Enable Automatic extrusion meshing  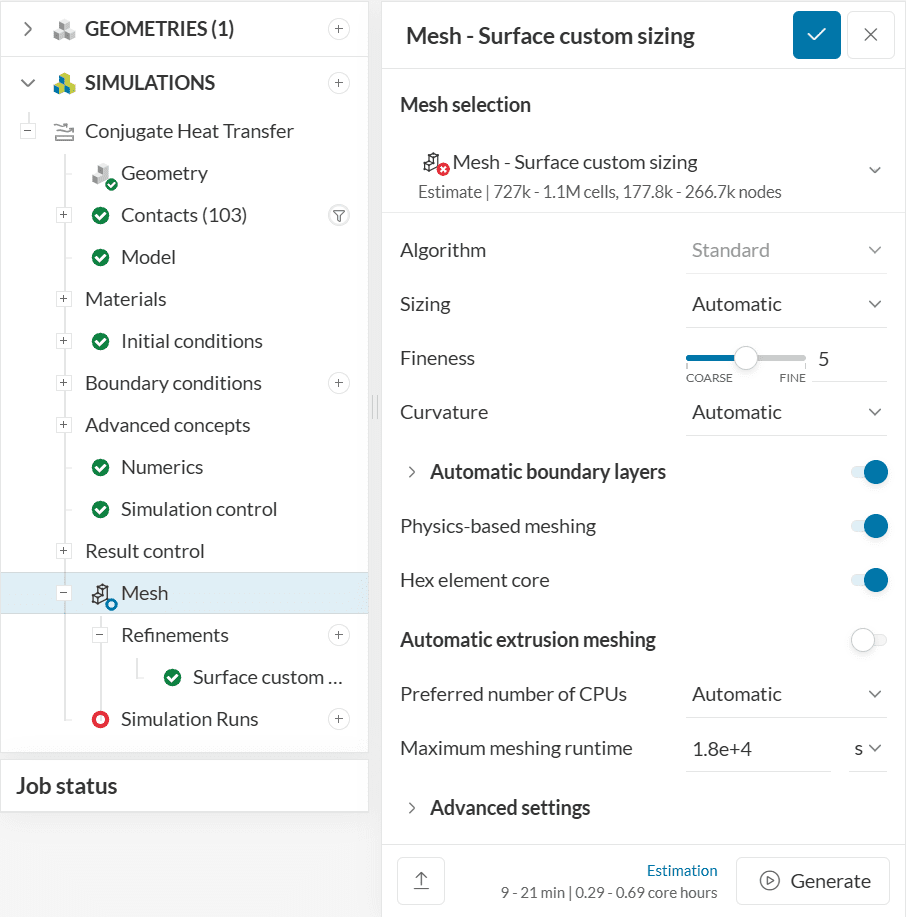(869, 640)
